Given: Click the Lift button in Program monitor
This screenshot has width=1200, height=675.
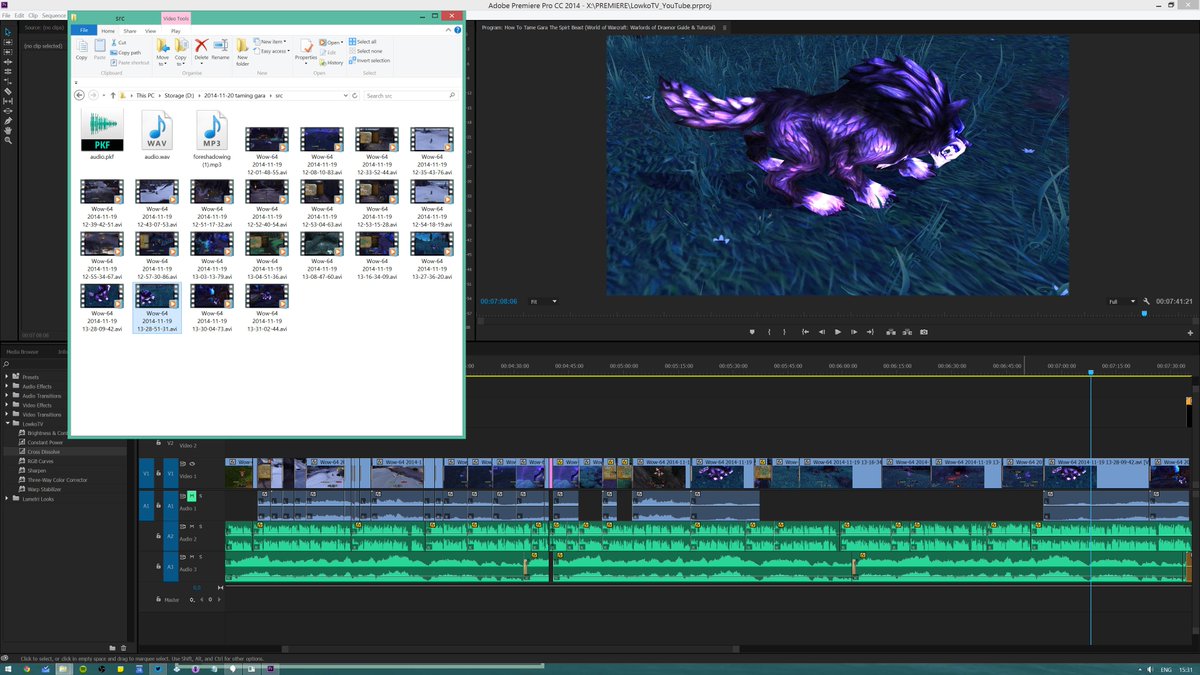Looking at the screenshot, I should click(x=891, y=332).
